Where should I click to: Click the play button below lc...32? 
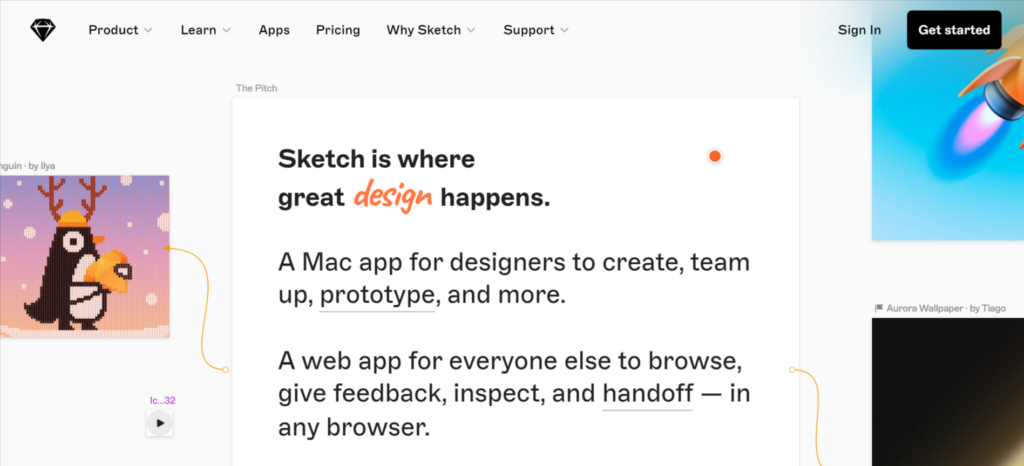[x=159, y=423]
